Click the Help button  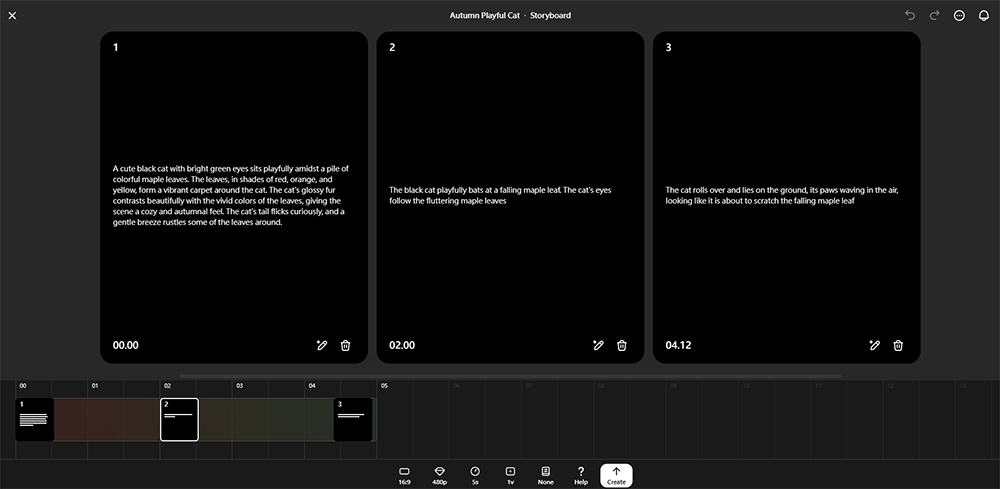coord(581,475)
